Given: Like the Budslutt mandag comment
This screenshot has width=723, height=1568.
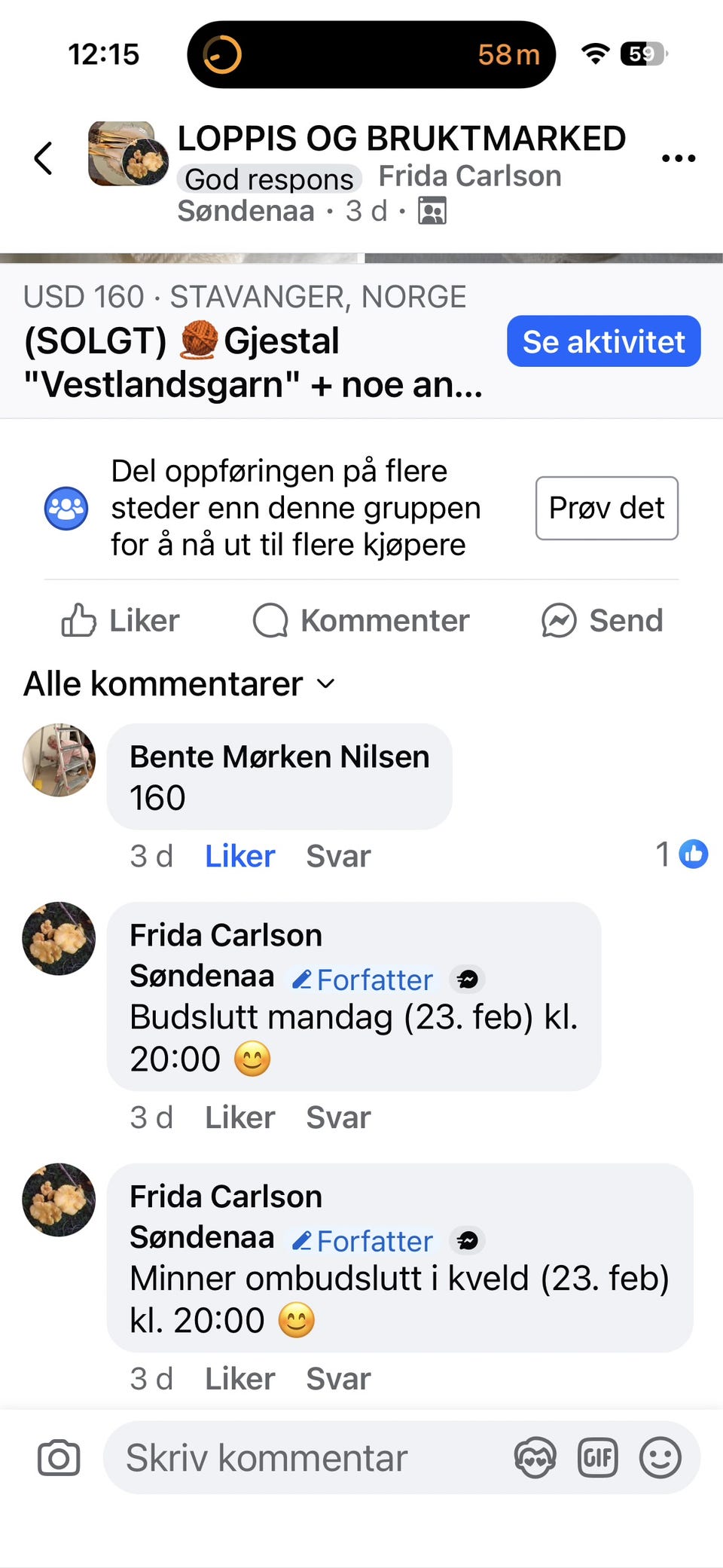Looking at the screenshot, I should 239,1117.
